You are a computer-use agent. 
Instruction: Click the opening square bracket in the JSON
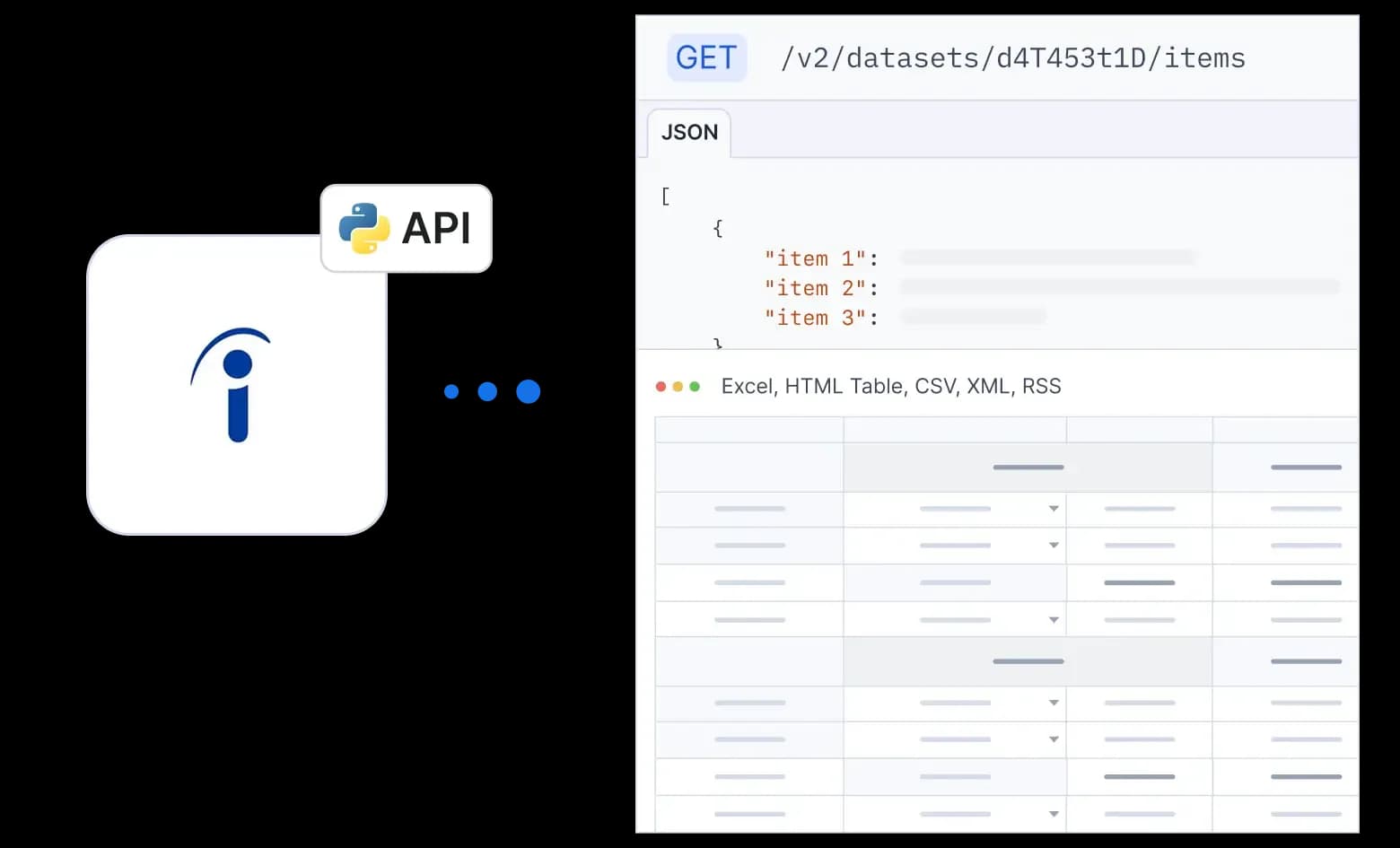click(x=665, y=197)
